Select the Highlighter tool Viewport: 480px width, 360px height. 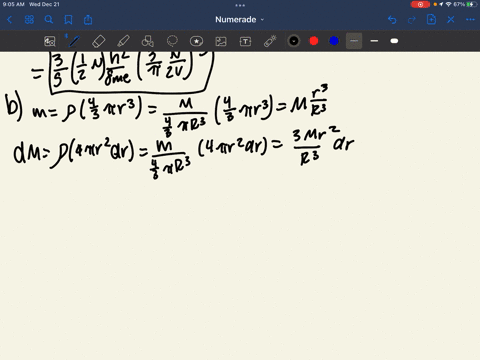pos(123,41)
